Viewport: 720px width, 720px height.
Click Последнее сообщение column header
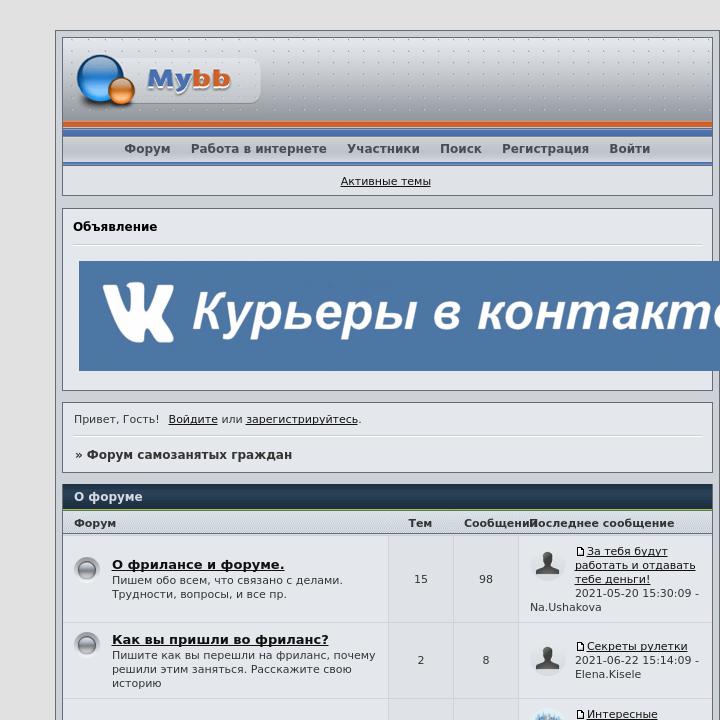tap(602, 523)
